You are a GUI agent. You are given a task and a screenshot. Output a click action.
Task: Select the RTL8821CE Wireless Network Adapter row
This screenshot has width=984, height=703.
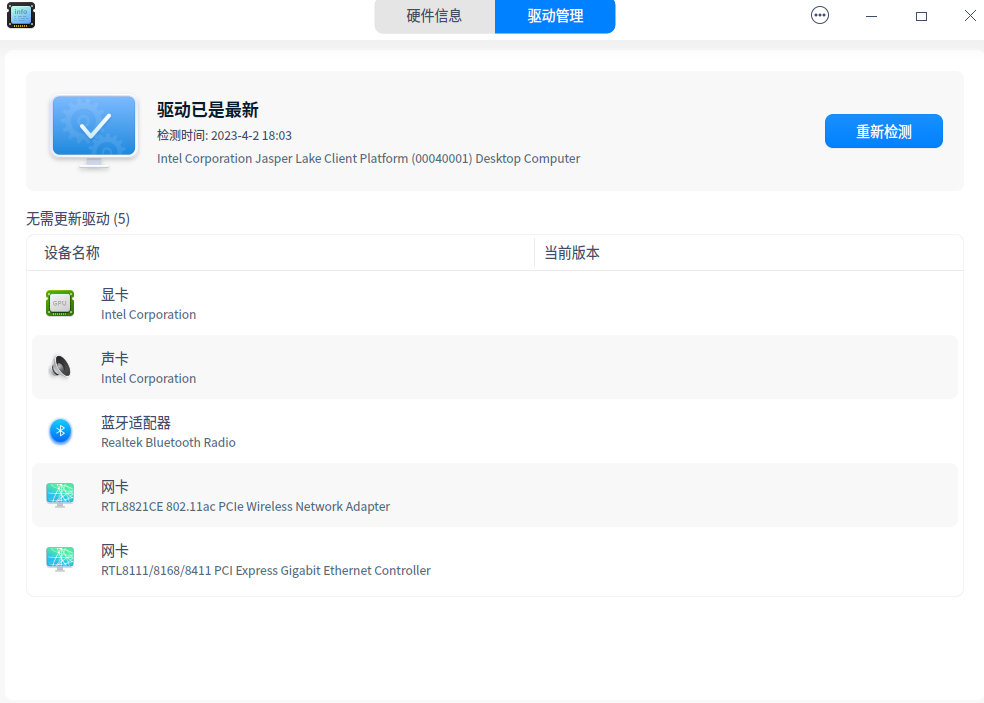tap(495, 495)
